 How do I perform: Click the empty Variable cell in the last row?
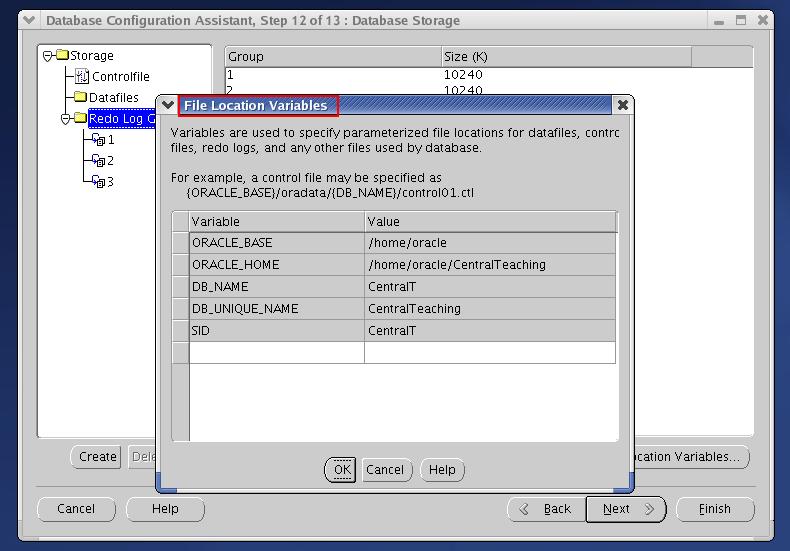[277, 353]
